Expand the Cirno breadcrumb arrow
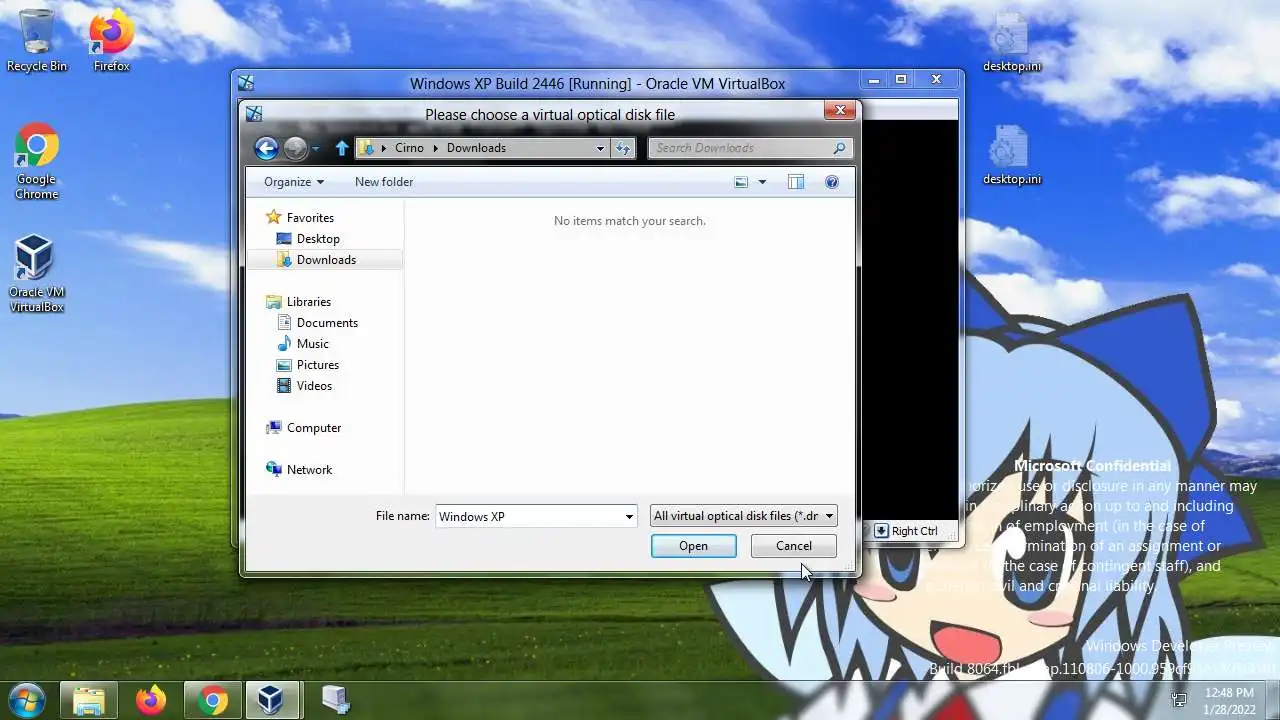 click(x=437, y=148)
